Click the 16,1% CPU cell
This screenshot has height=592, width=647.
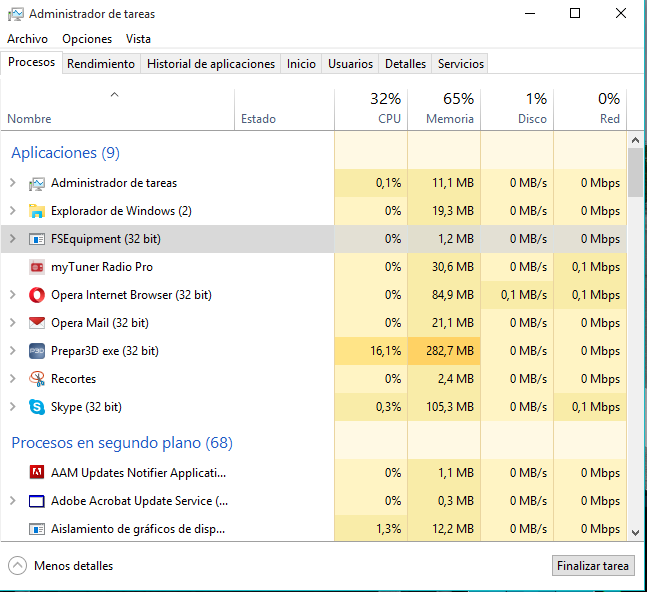click(371, 351)
